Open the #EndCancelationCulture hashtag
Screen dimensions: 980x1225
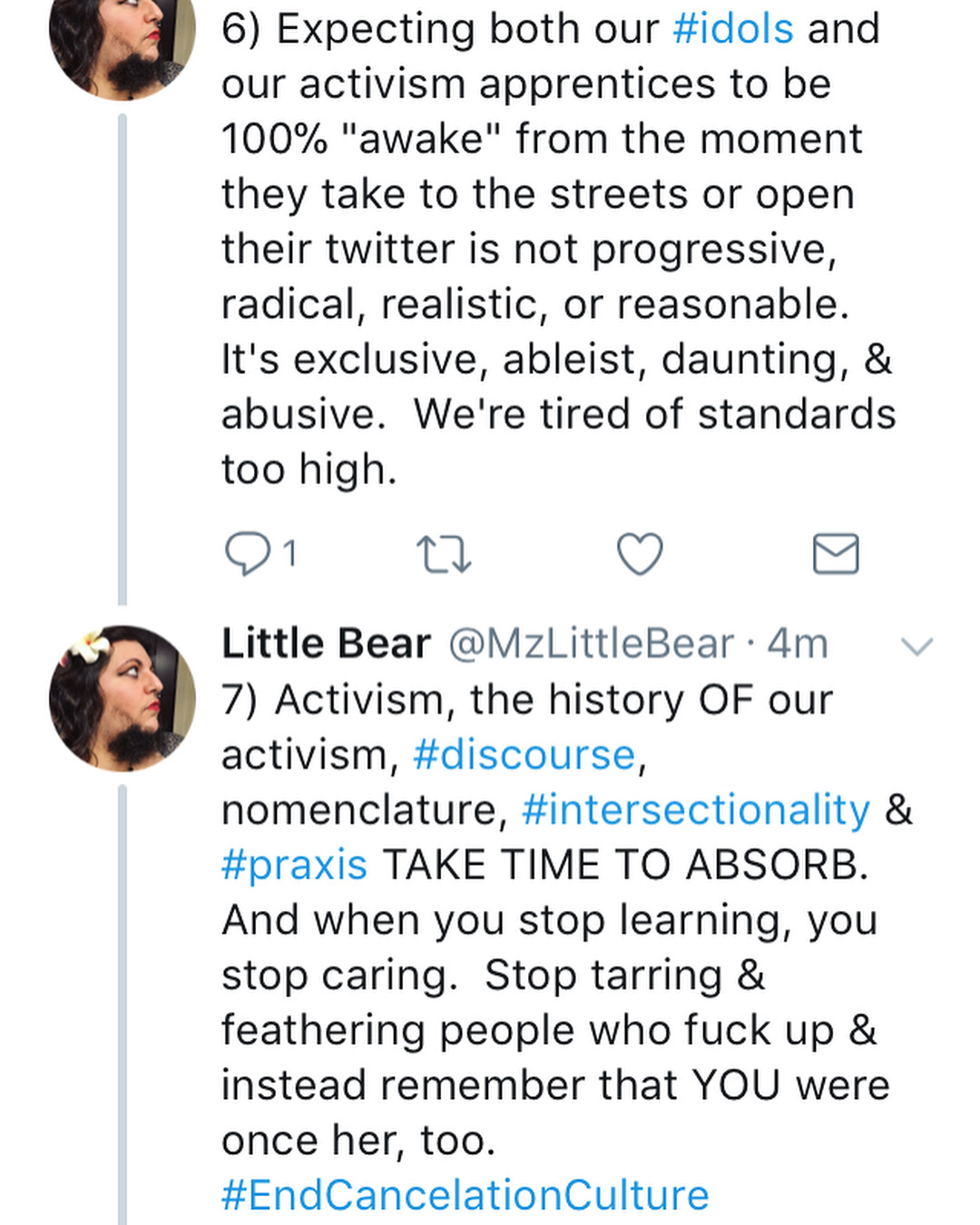[465, 1195]
